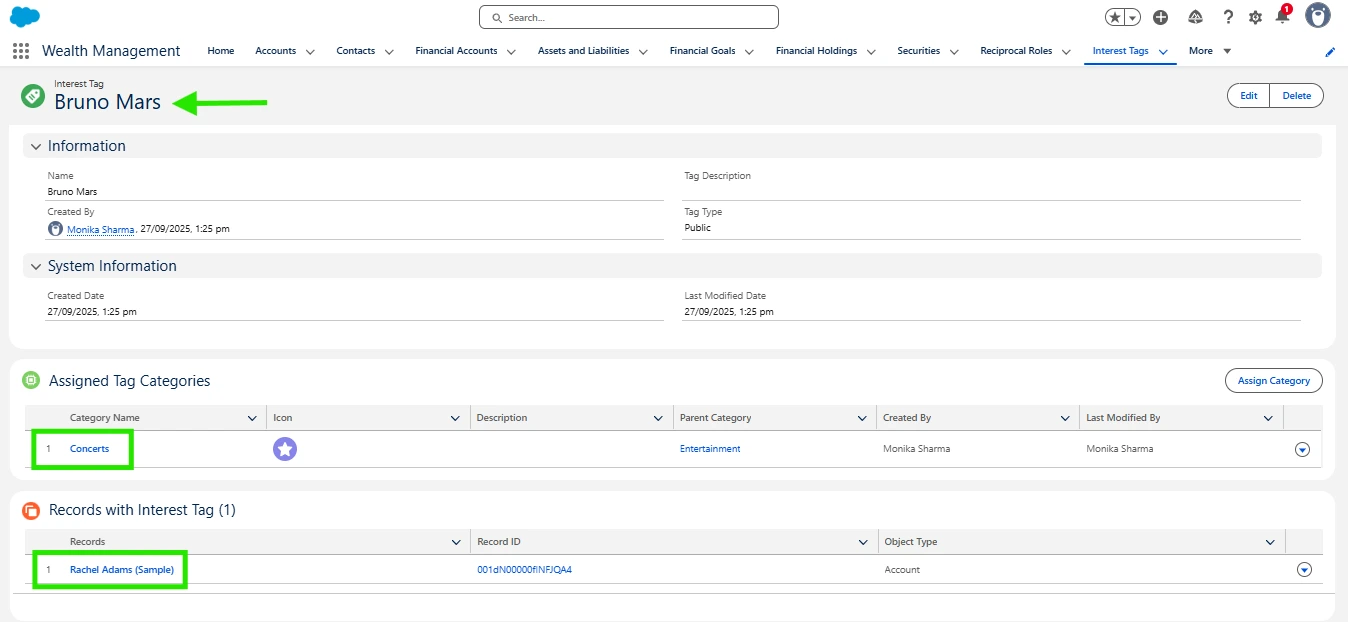Click the Edit button
This screenshot has height=622, width=1348.
coord(1248,96)
